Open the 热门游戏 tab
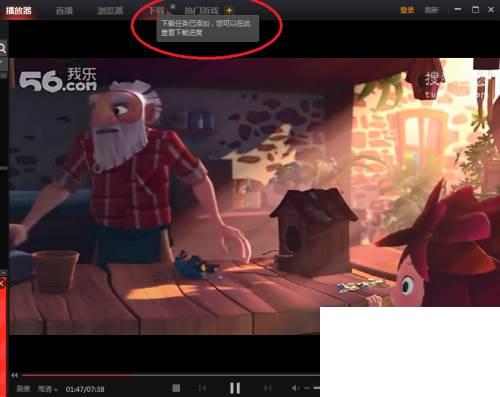This screenshot has width=500, height=397. (x=202, y=11)
